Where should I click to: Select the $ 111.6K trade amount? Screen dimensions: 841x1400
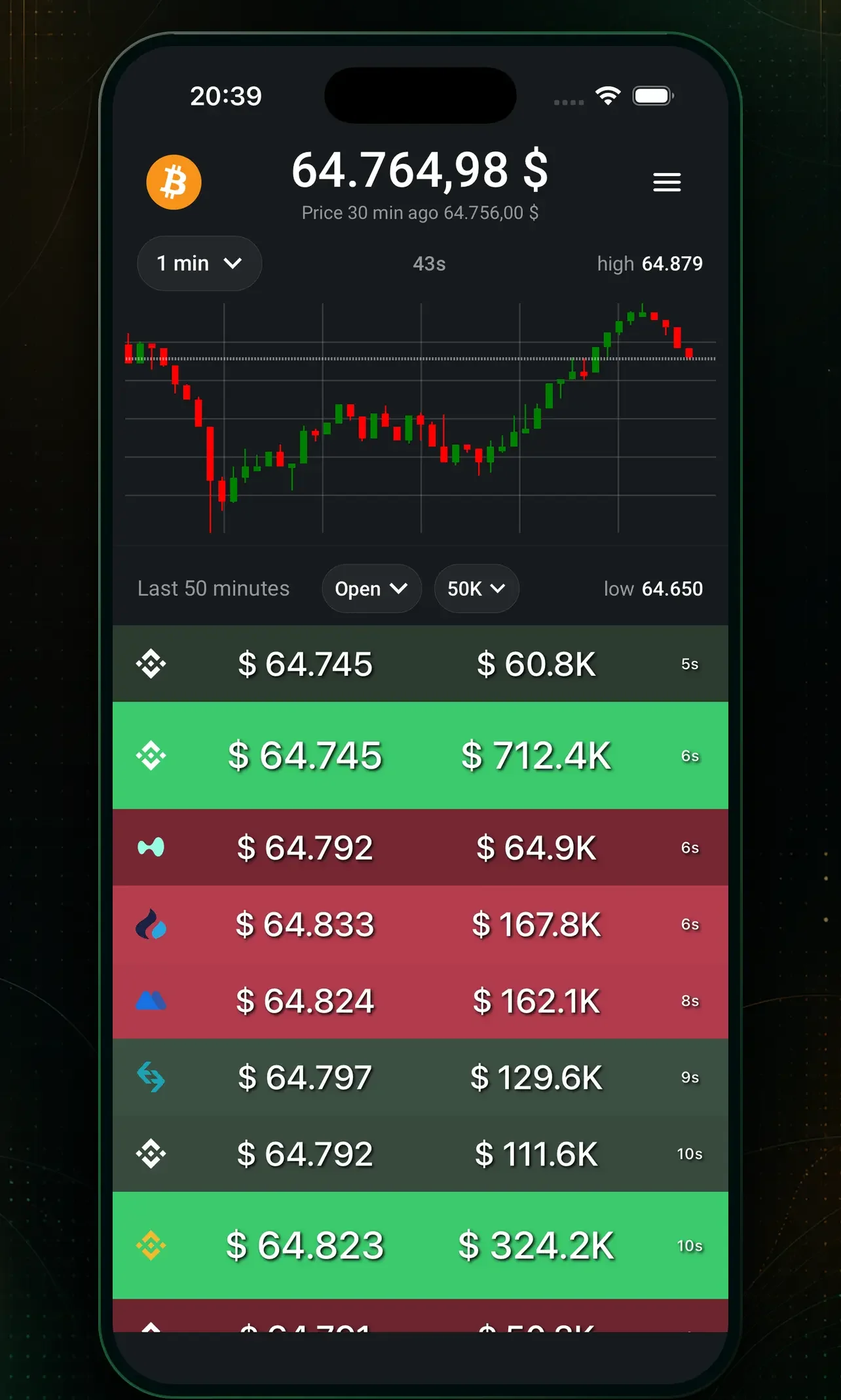click(x=536, y=1154)
